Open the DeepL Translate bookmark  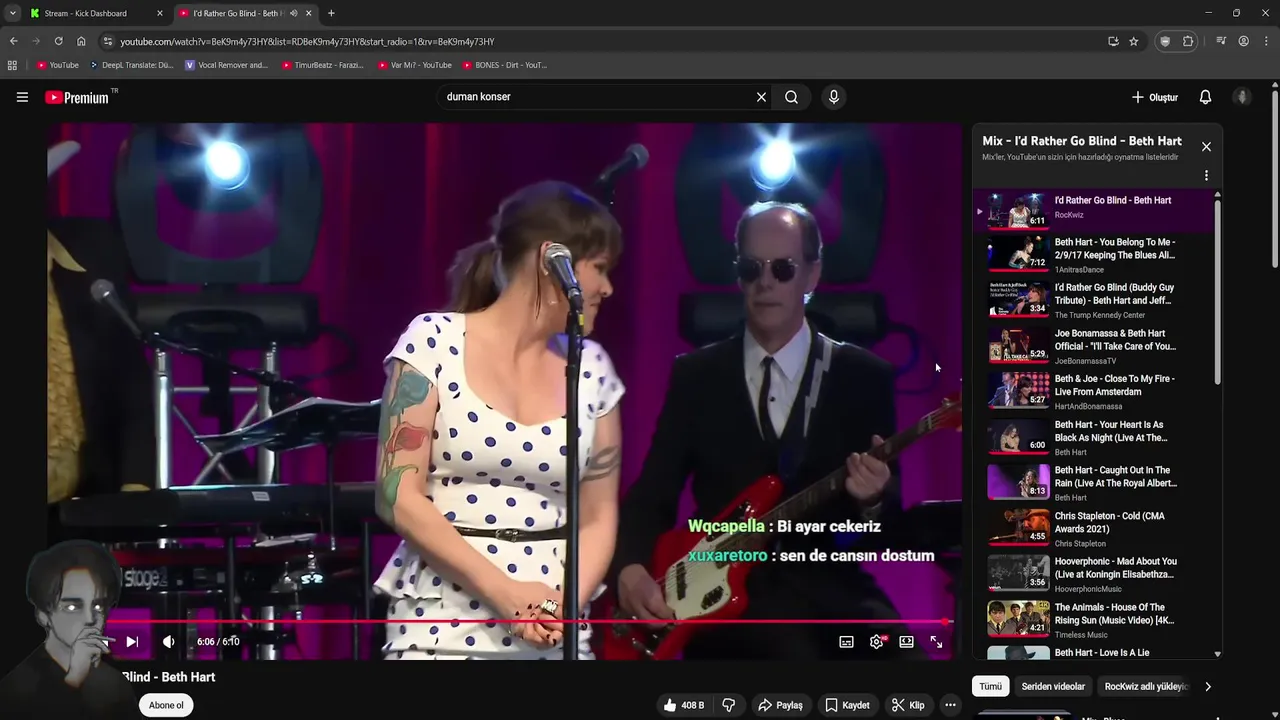[x=131, y=65]
